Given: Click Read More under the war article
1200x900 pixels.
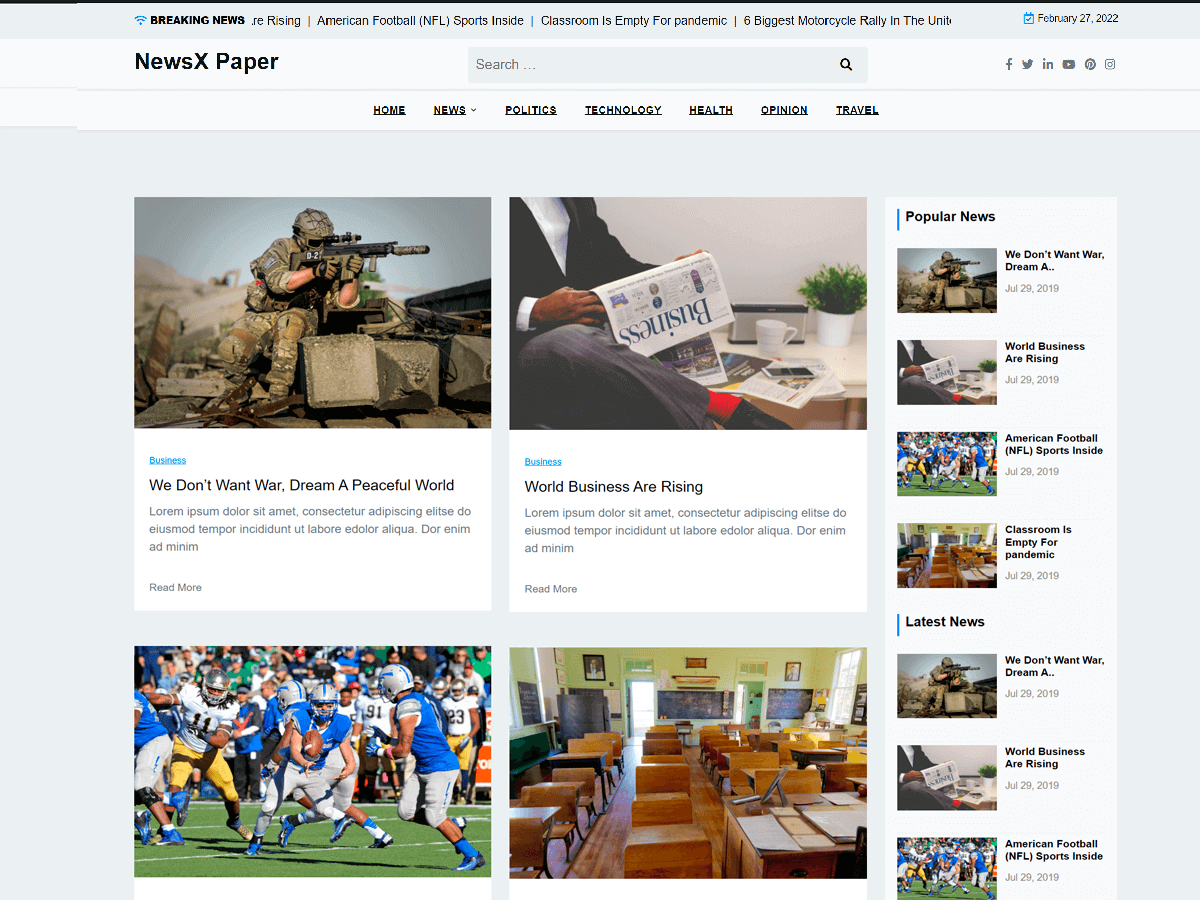Looking at the screenshot, I should pos(175,587).
